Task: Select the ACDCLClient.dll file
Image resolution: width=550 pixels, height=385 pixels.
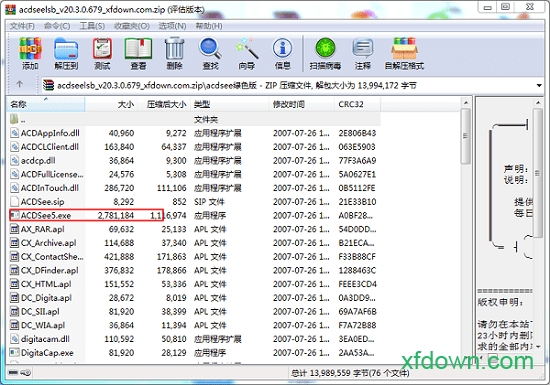Action: tap(50, 147)
